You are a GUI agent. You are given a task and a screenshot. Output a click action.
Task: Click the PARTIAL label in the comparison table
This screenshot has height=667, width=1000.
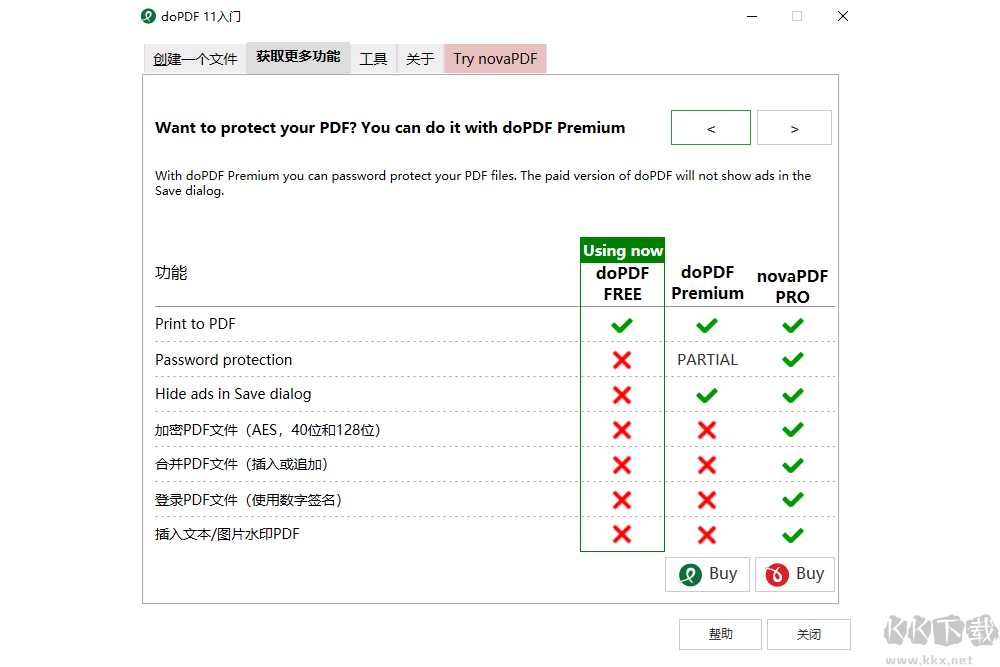coord(707,360)
